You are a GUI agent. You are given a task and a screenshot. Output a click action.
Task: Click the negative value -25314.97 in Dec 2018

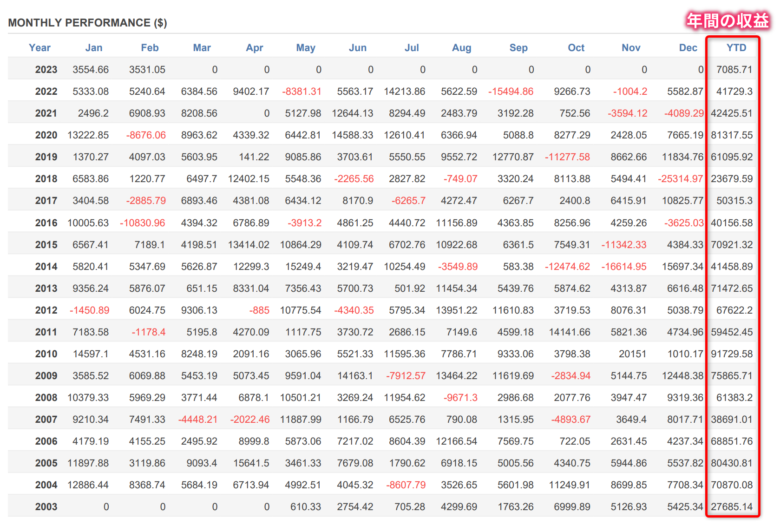coord(681,179)
